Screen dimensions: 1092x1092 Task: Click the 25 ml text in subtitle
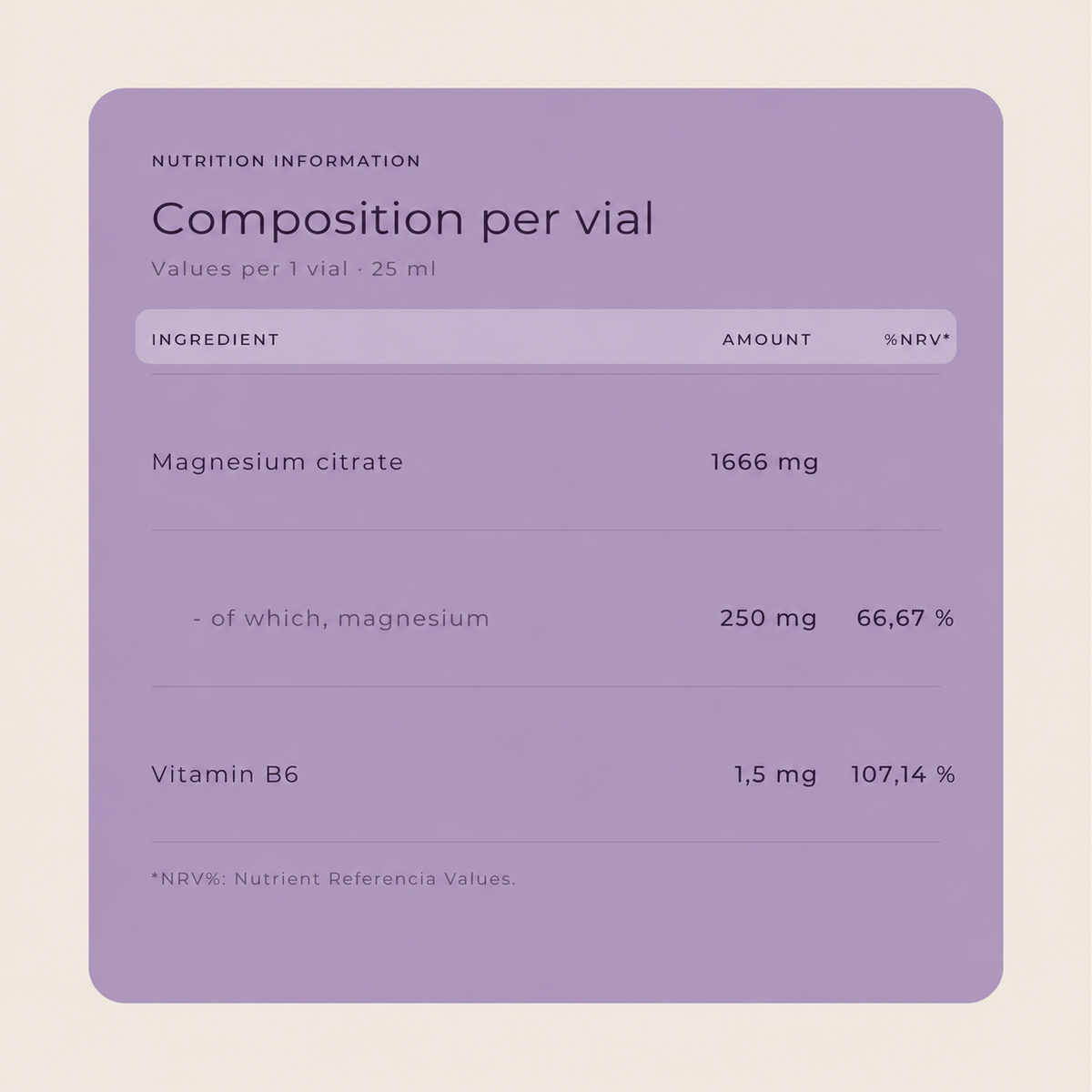click(x=404, y=269)
